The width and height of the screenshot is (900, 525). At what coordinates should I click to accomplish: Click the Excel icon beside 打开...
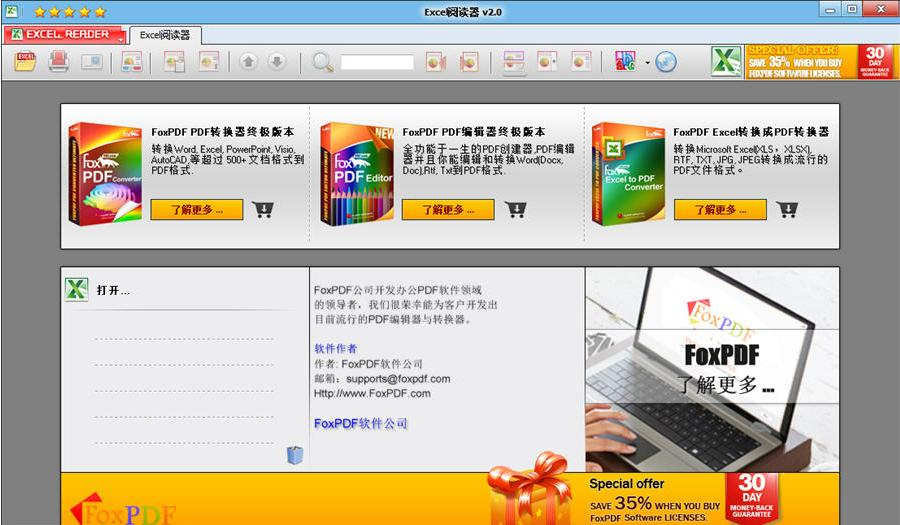coord(76,289)
